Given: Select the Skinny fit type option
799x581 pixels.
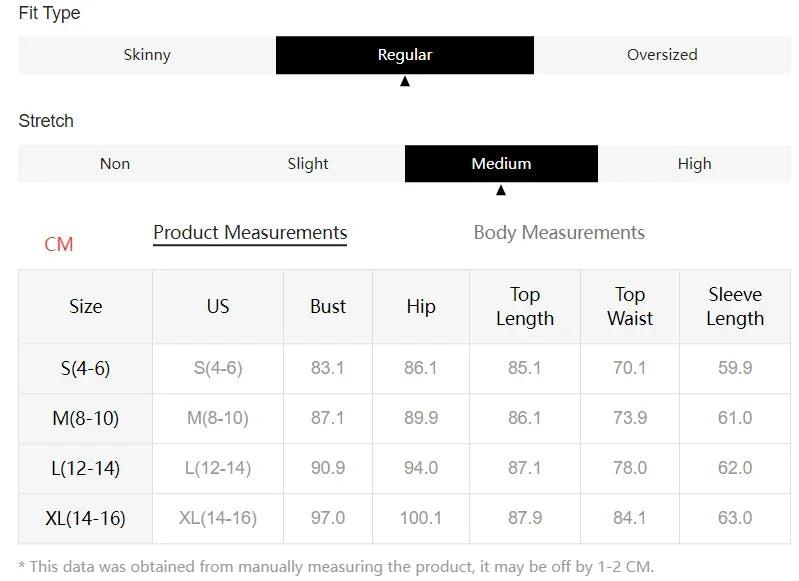Looking at the screenshot, I should point(147,55).
